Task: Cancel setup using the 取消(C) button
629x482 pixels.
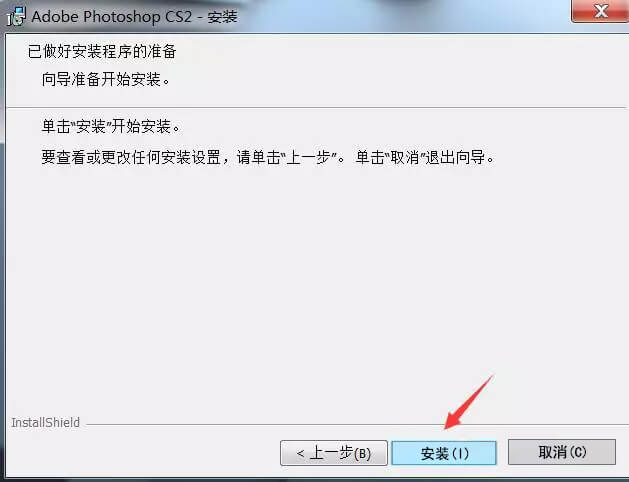Action: click(562, 452)
